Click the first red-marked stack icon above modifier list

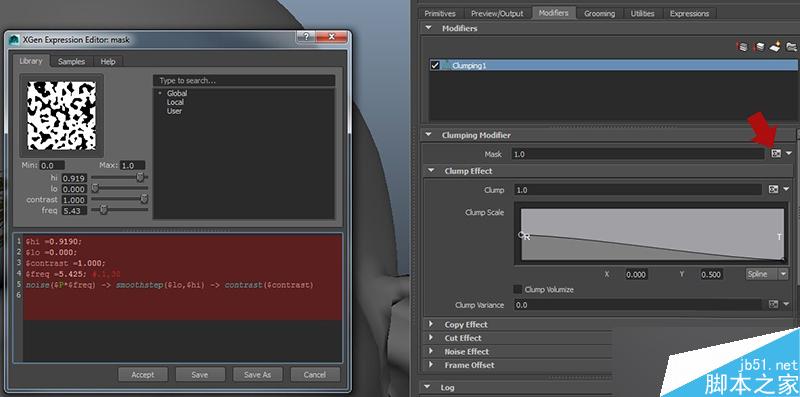click(x=743, y=47)
